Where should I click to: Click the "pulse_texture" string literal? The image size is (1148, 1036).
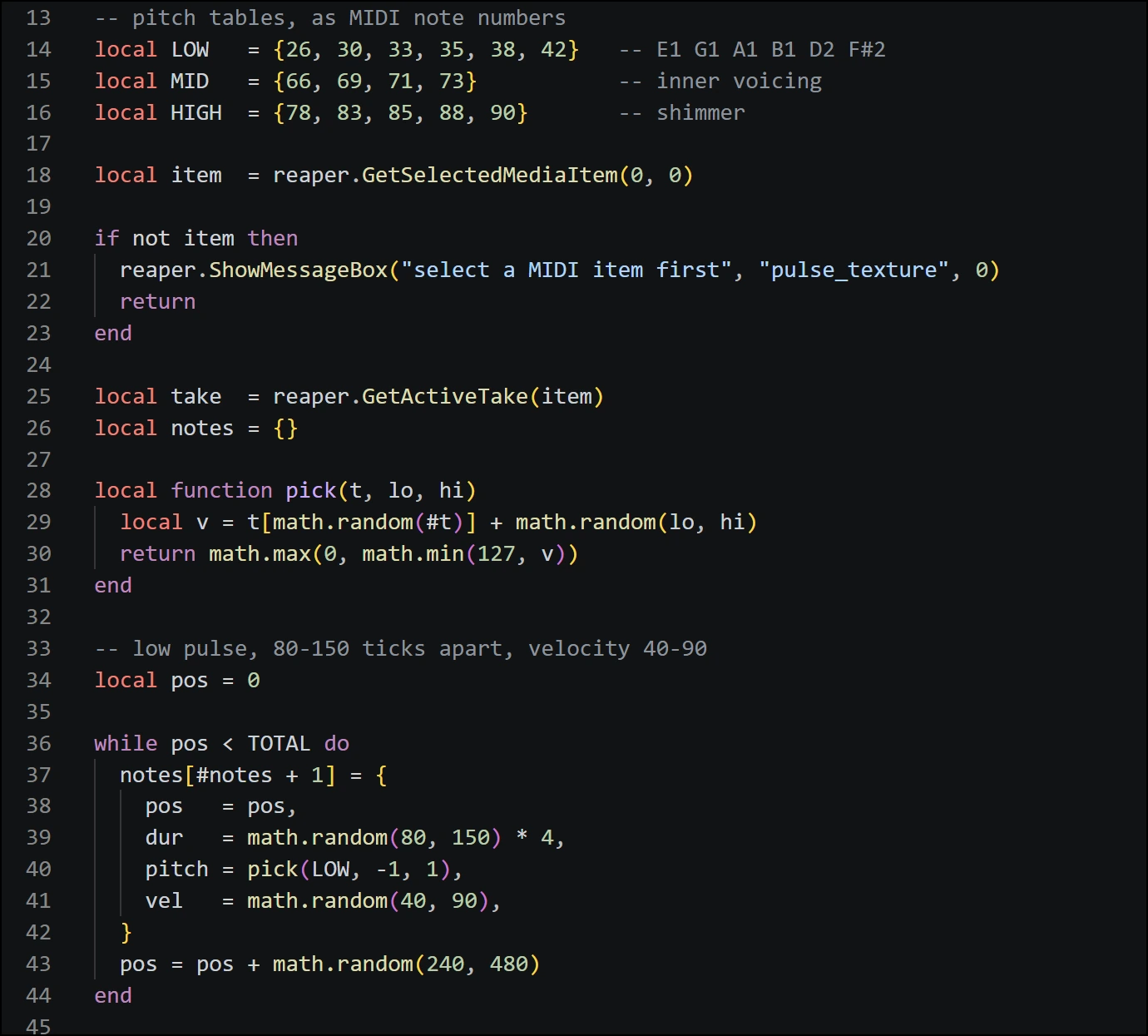pos(854,270)
